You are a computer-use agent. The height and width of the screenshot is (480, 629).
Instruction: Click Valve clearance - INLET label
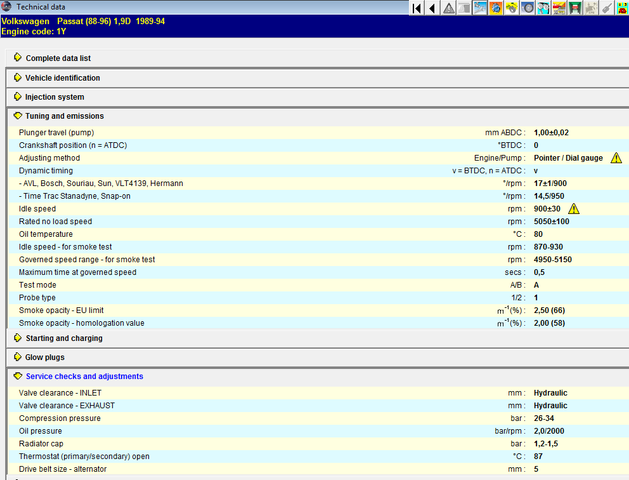pos(60,393)
